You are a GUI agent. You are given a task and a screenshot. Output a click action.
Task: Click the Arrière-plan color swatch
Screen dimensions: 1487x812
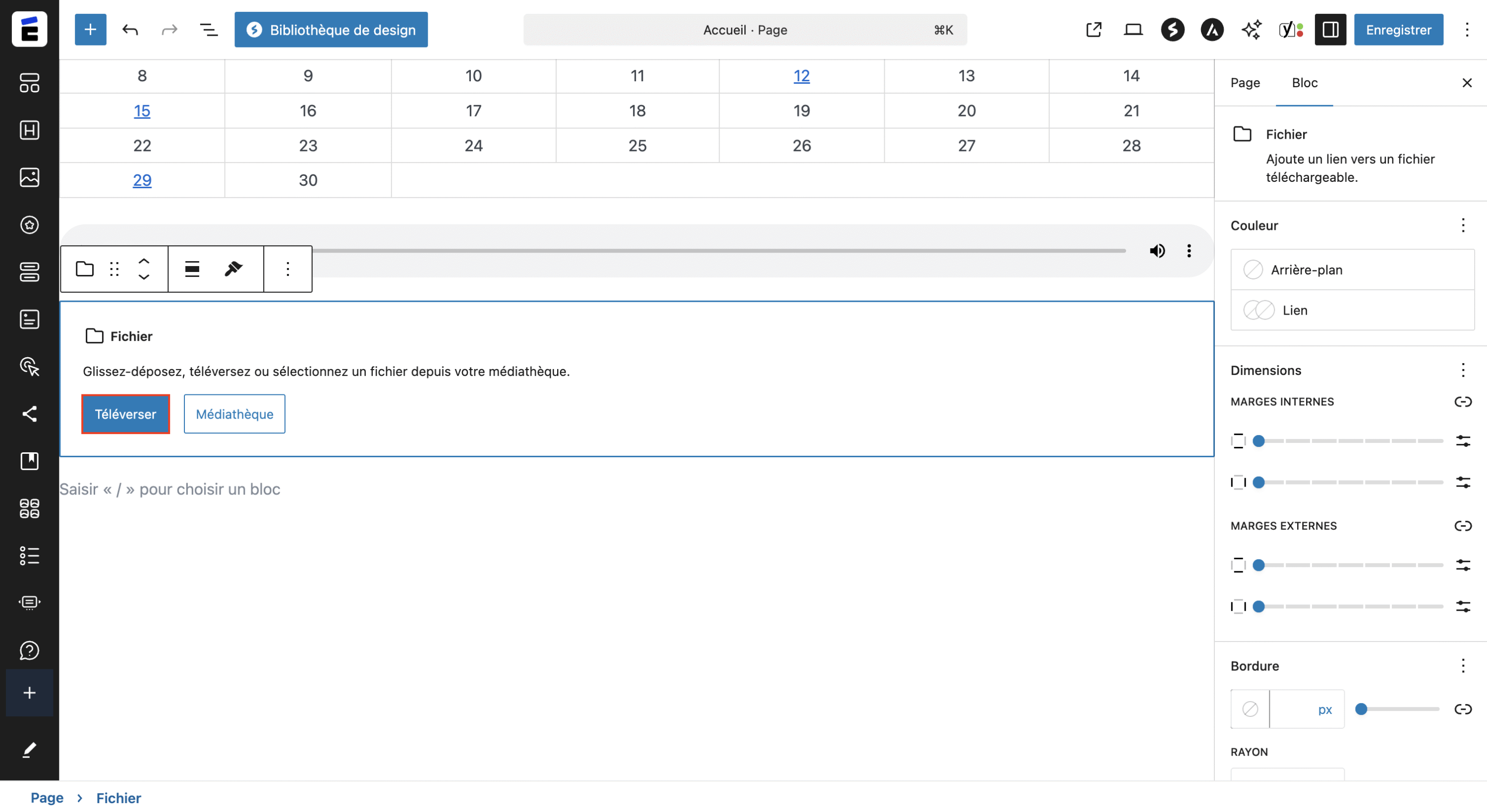pyautogui.click(x=1253, y=270)
